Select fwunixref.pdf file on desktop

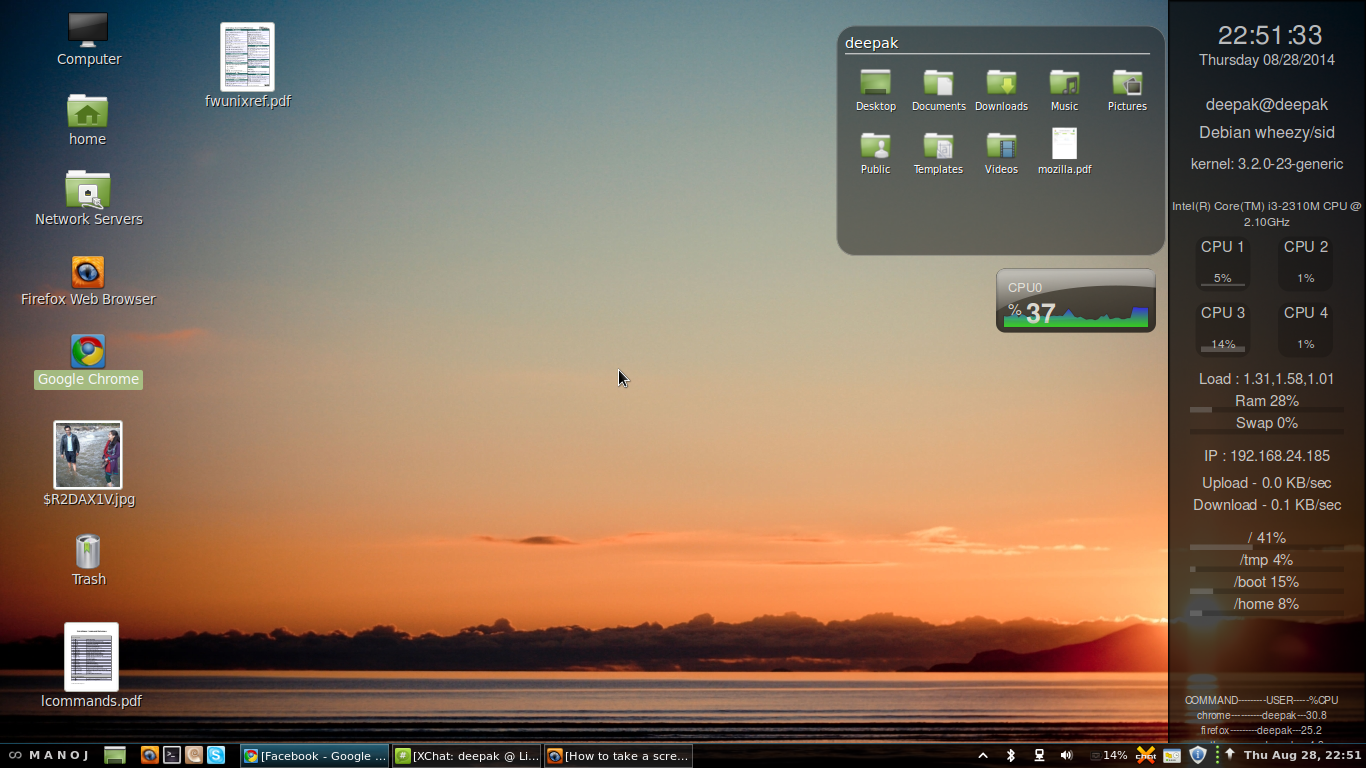pyautogui.click(x=247, y=66)
